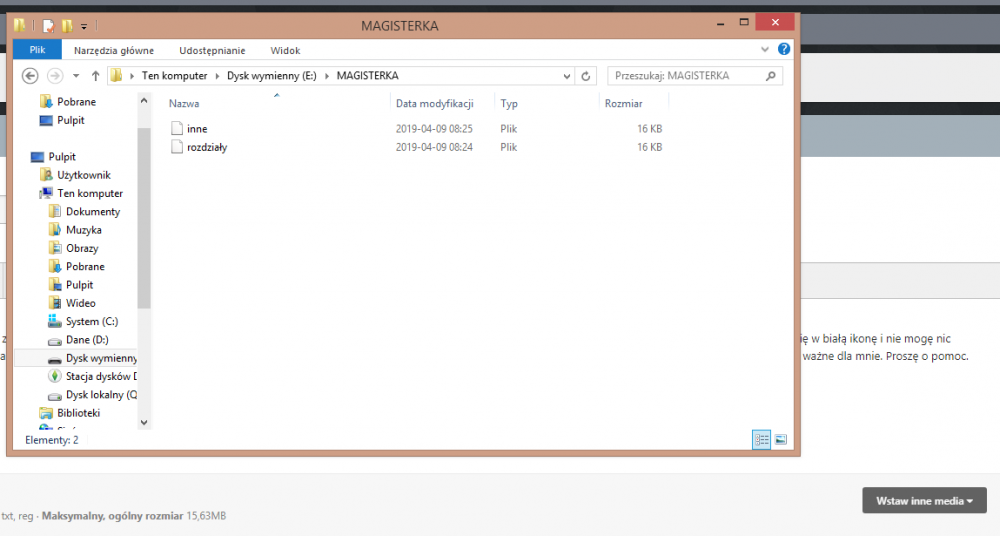Open recent locations dropdown arrow
Screen dimensions: 1000x536
point(76,76)
